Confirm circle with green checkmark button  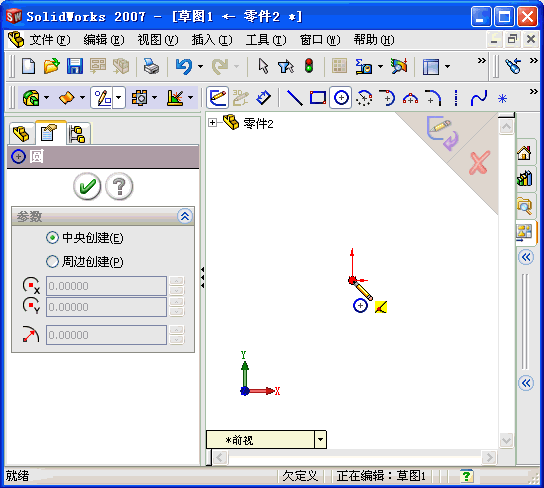point(87,187)
